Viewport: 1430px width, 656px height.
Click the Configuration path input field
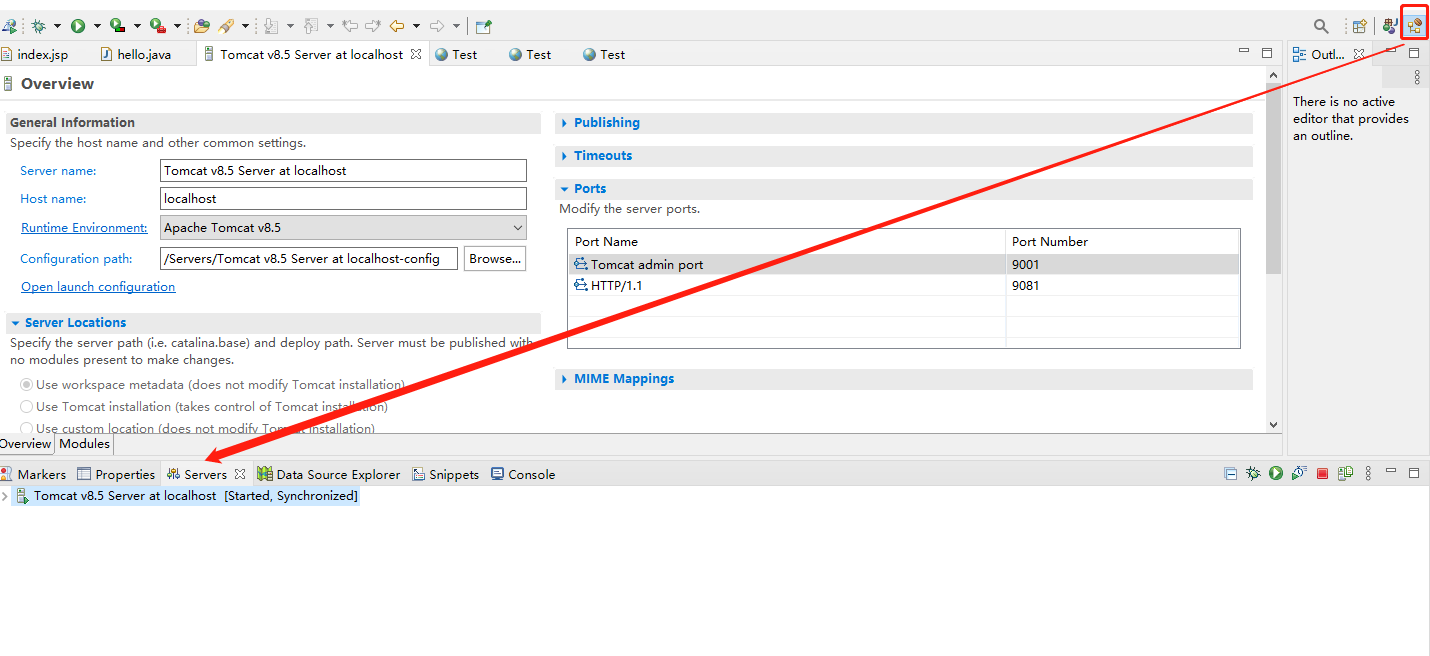[x=309, y=258]
